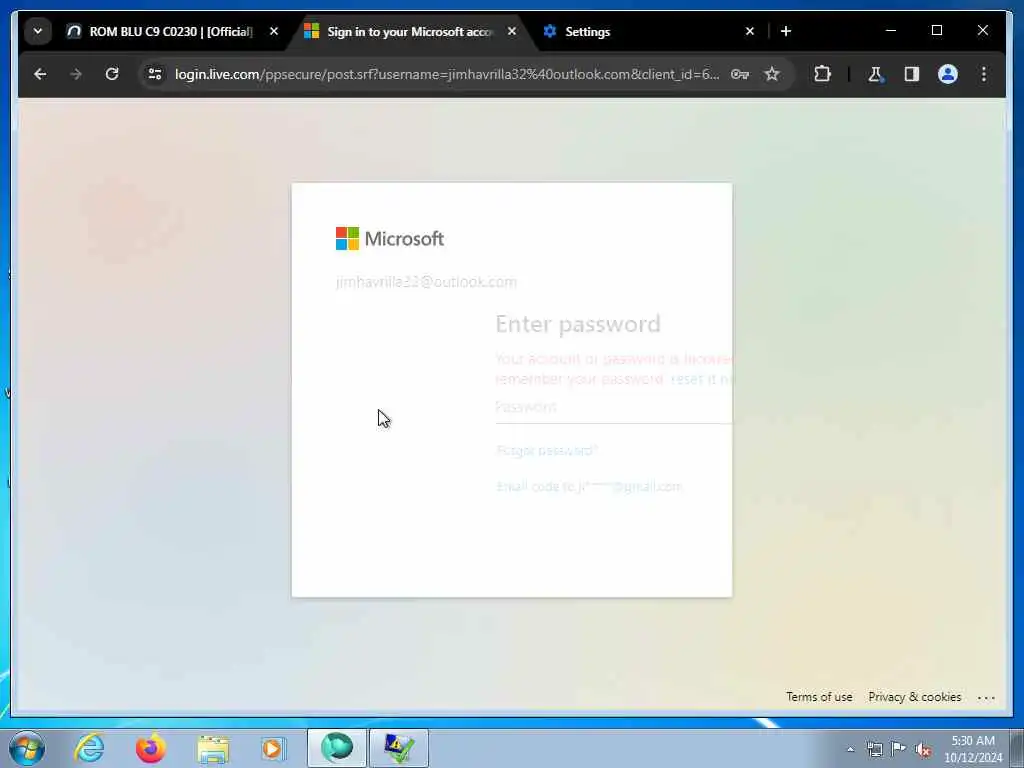Click the login.live.com address bar URL

click(x=447, y=74)
